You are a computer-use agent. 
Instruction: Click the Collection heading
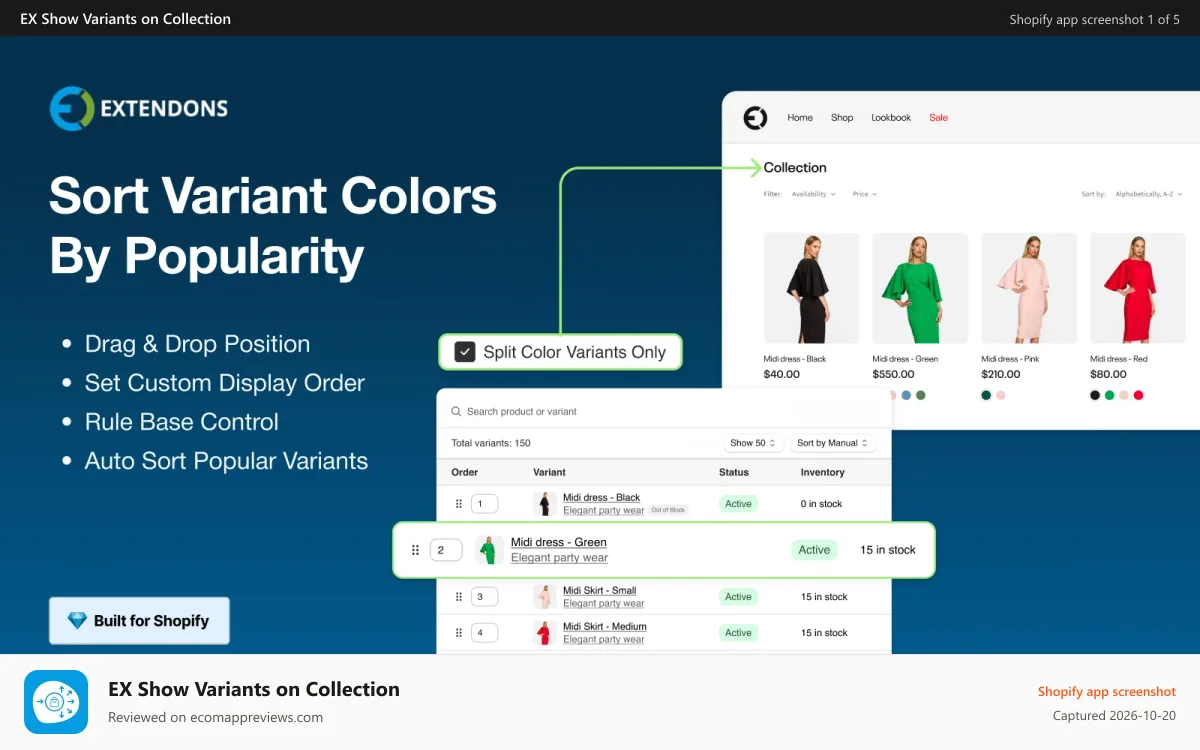pyautogui.click(x=795, y=168)
